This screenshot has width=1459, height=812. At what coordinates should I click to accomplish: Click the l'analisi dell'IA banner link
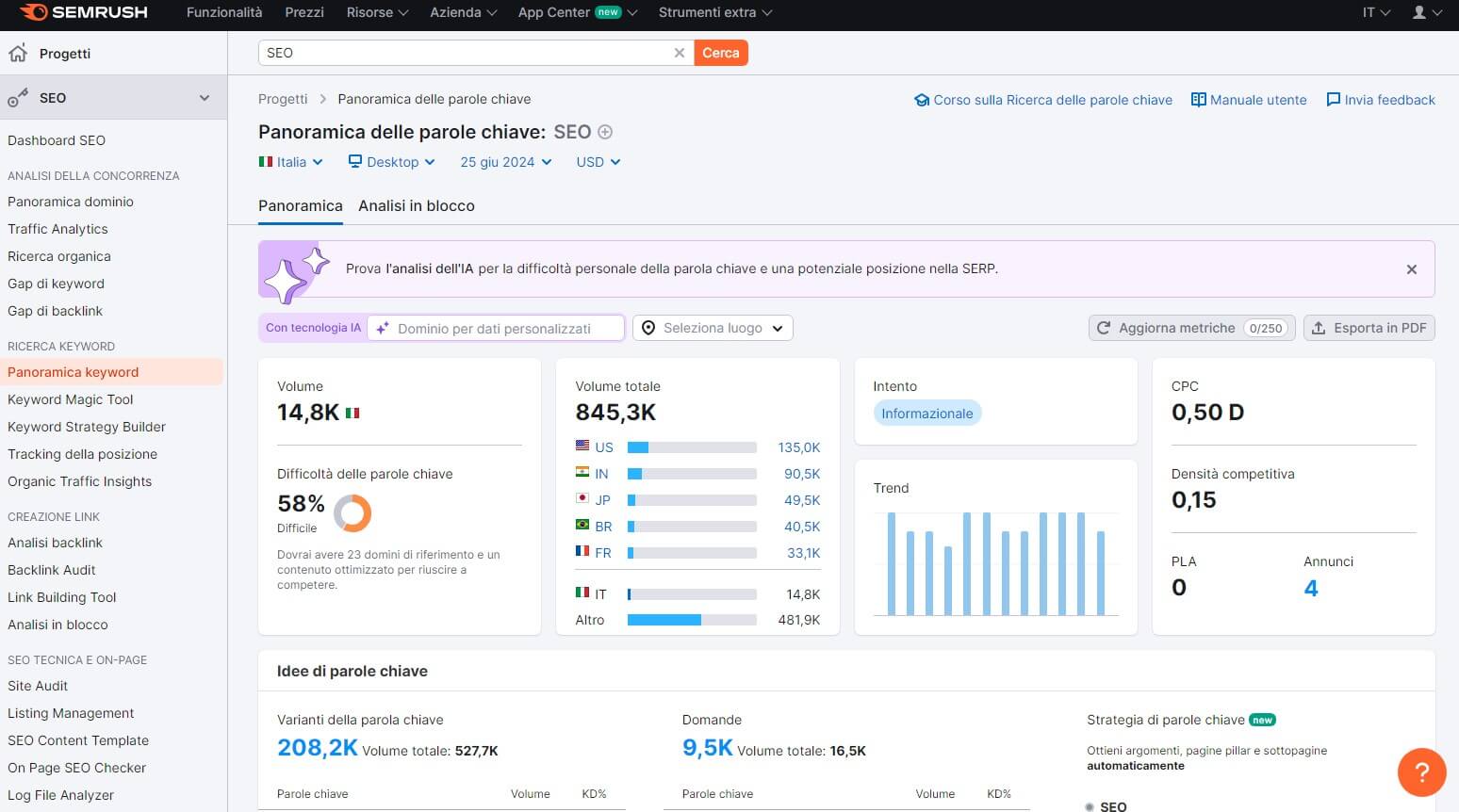point(430,268)
